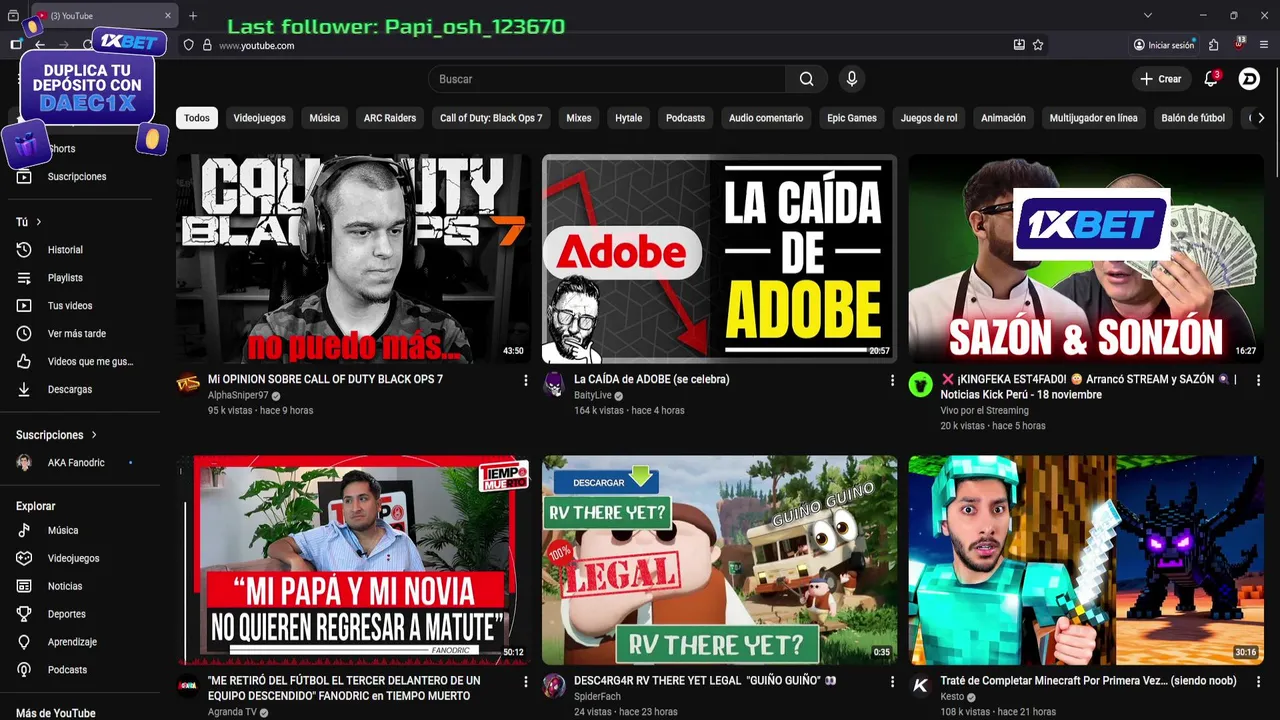1280x720 pixels.
Task: Open BaityLive channel avatar
Action: pos(554,385)
